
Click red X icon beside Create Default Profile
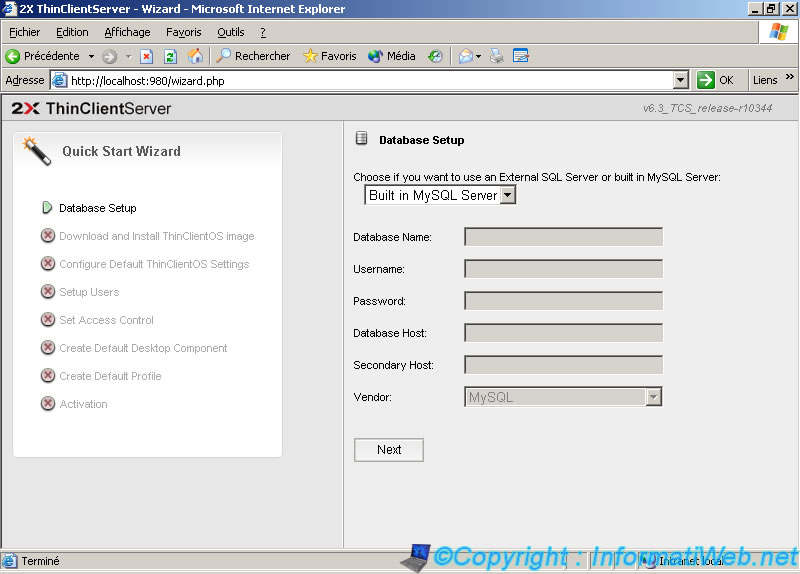pyautogui.click(x=47, y=376)
